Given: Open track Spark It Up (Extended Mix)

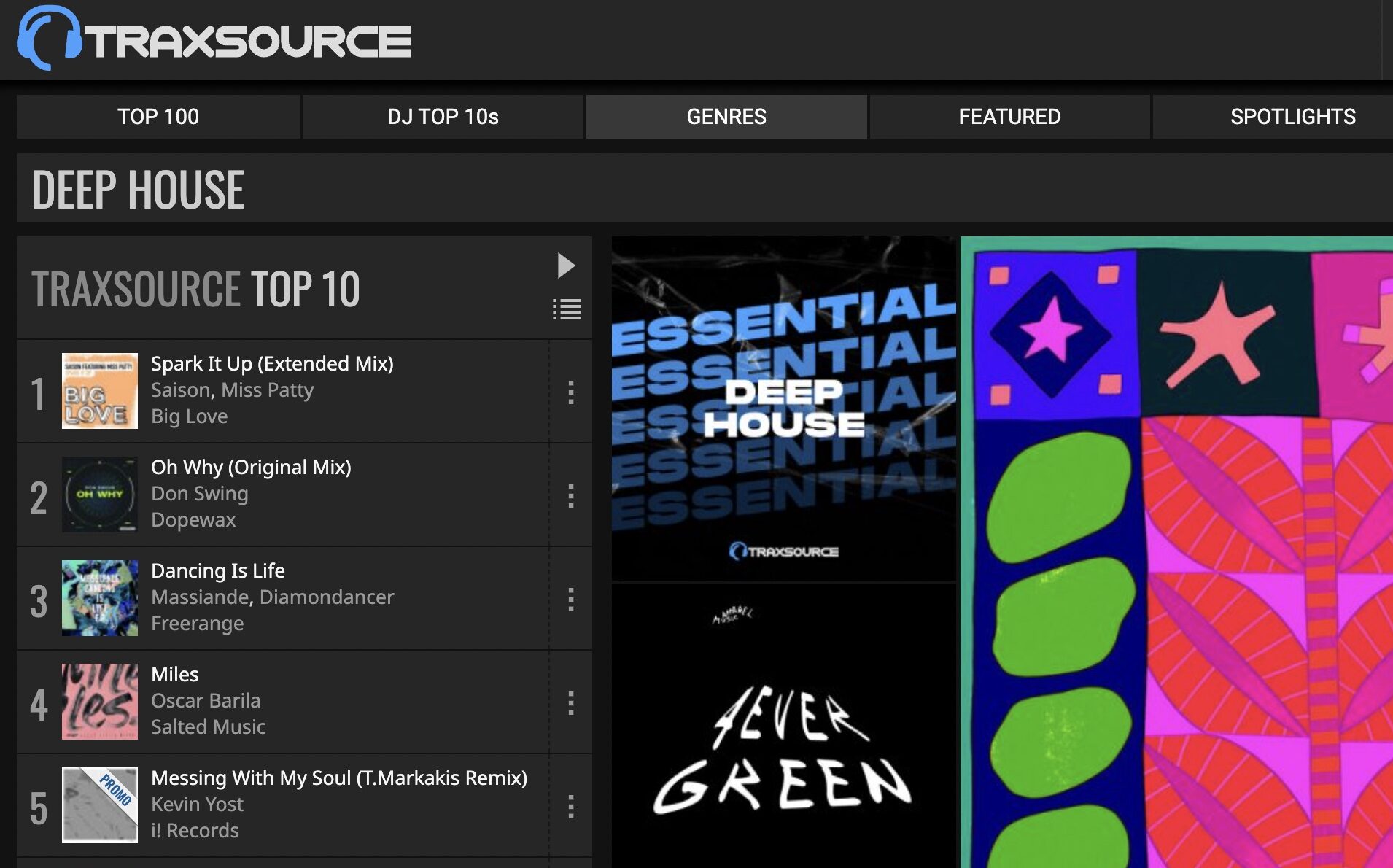Looking at the screenshot, I should [272, 363].
